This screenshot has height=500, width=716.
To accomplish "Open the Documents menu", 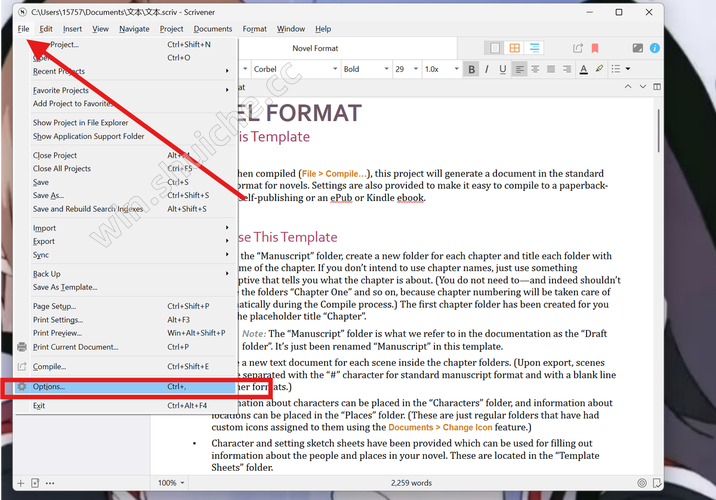I will point(213,29).
